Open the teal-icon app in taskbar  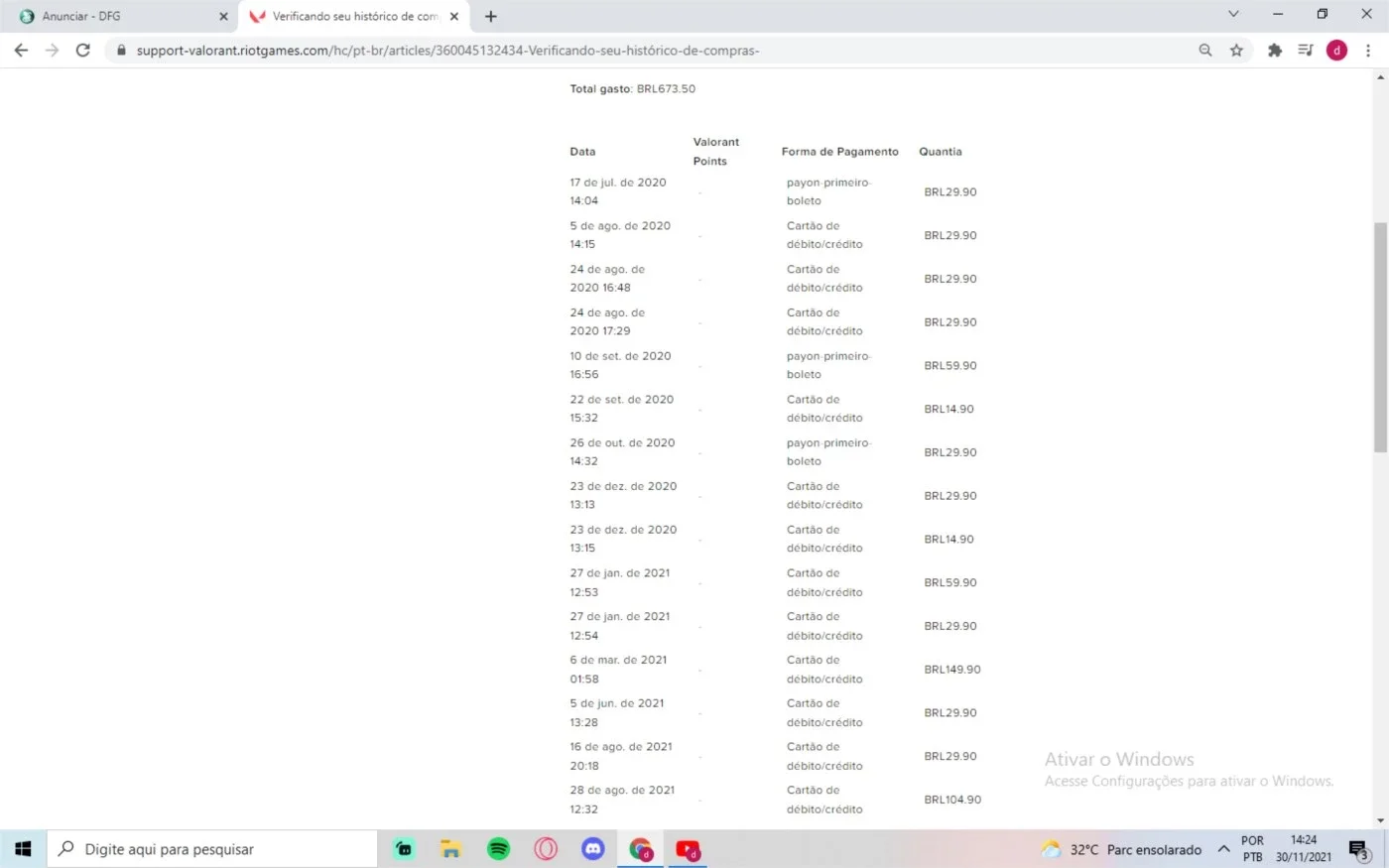(x=404, y=849)
